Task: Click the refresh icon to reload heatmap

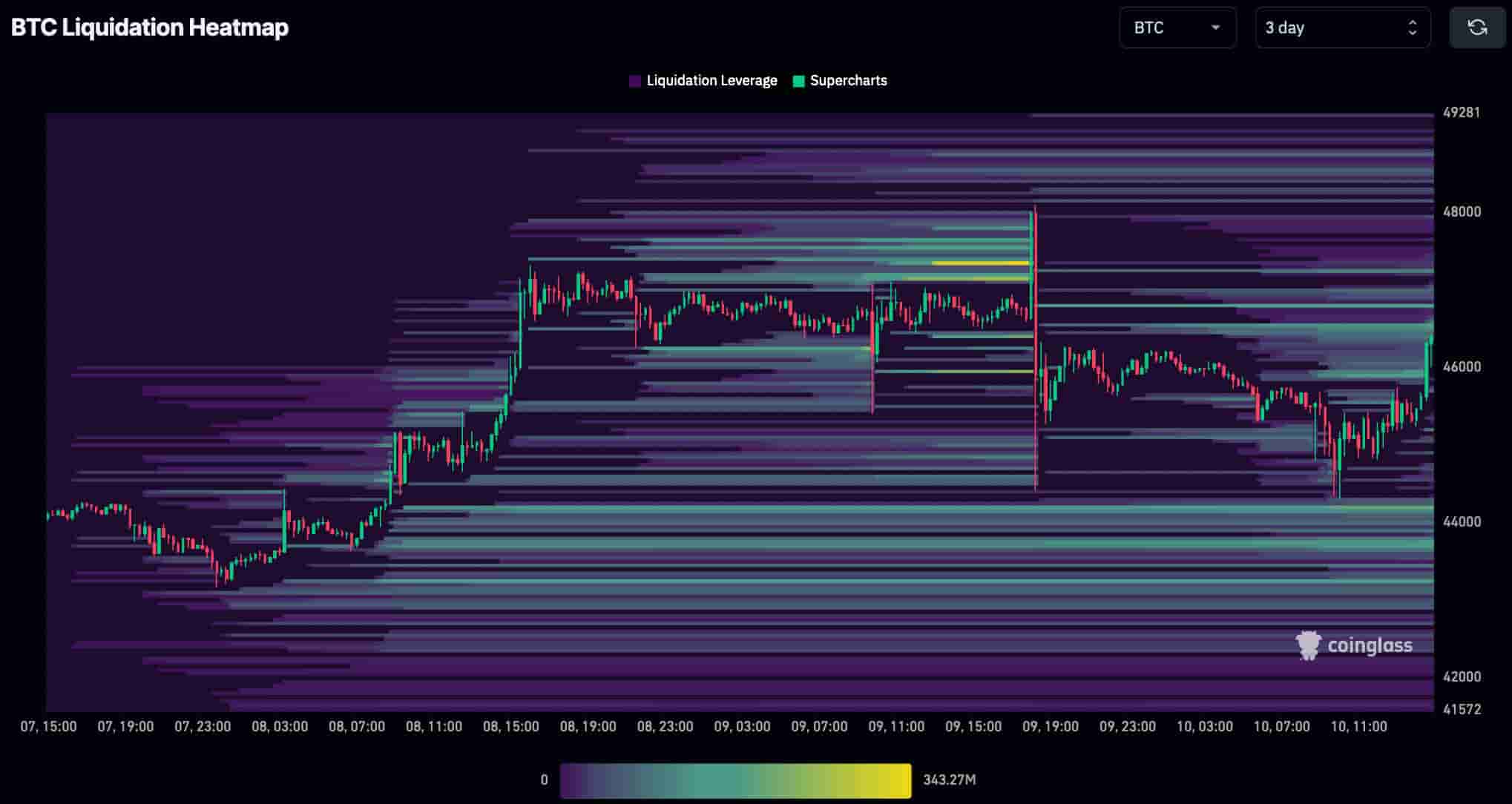Action: [1476, 27]
